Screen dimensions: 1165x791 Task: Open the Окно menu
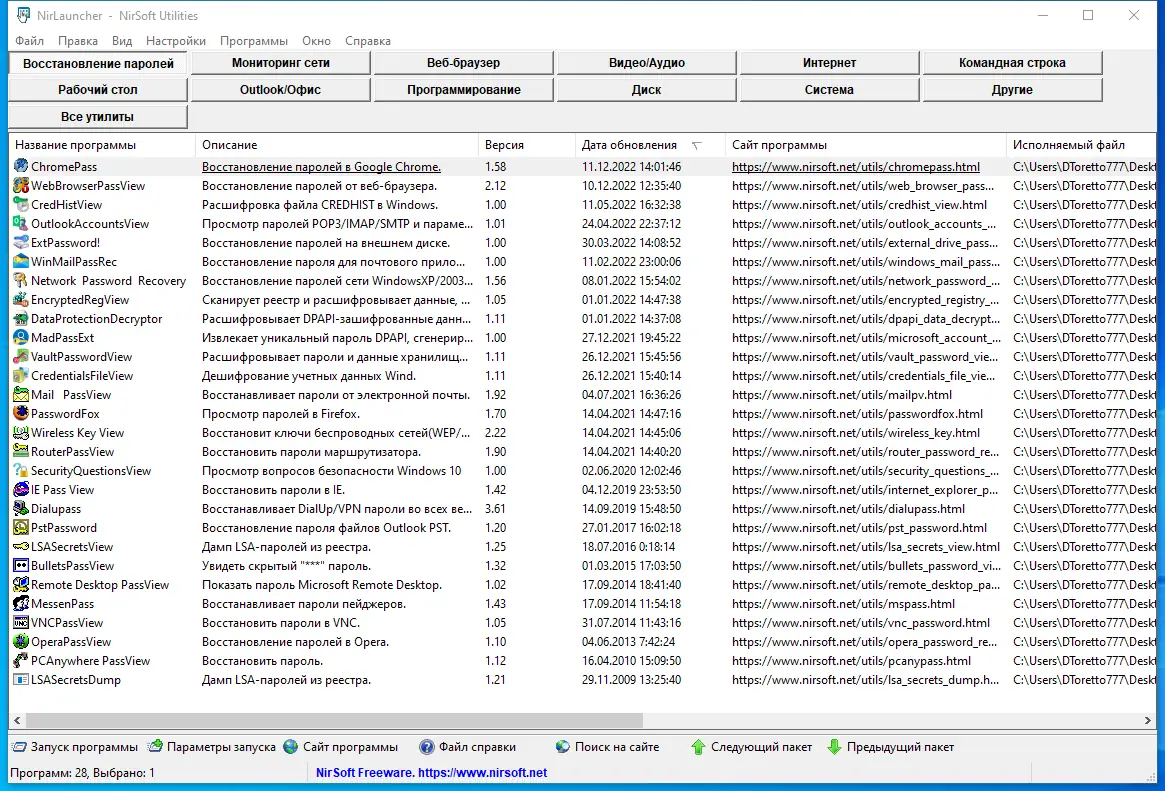coord(317,41)
